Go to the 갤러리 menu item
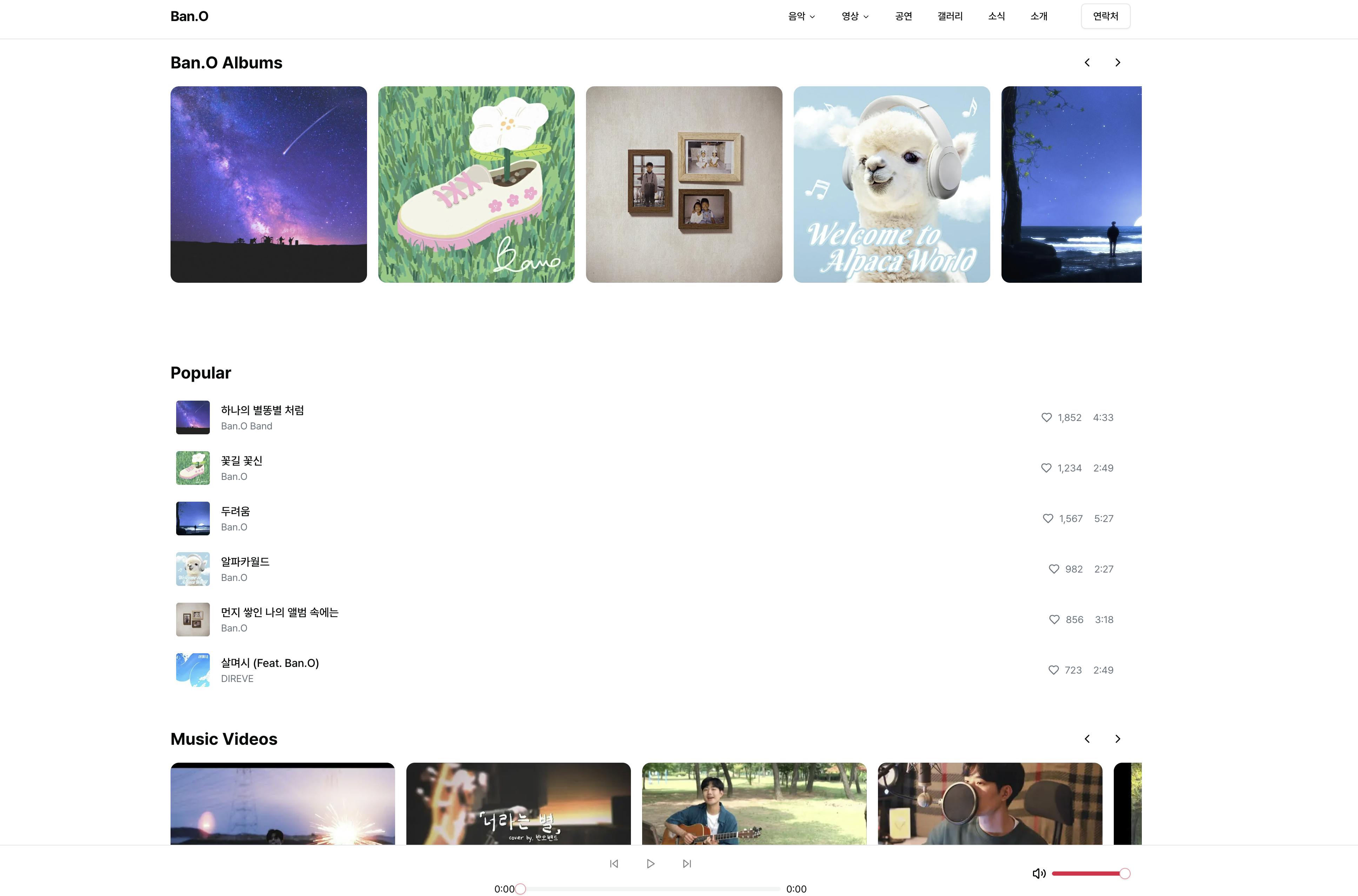 click(x=950, y=16)
